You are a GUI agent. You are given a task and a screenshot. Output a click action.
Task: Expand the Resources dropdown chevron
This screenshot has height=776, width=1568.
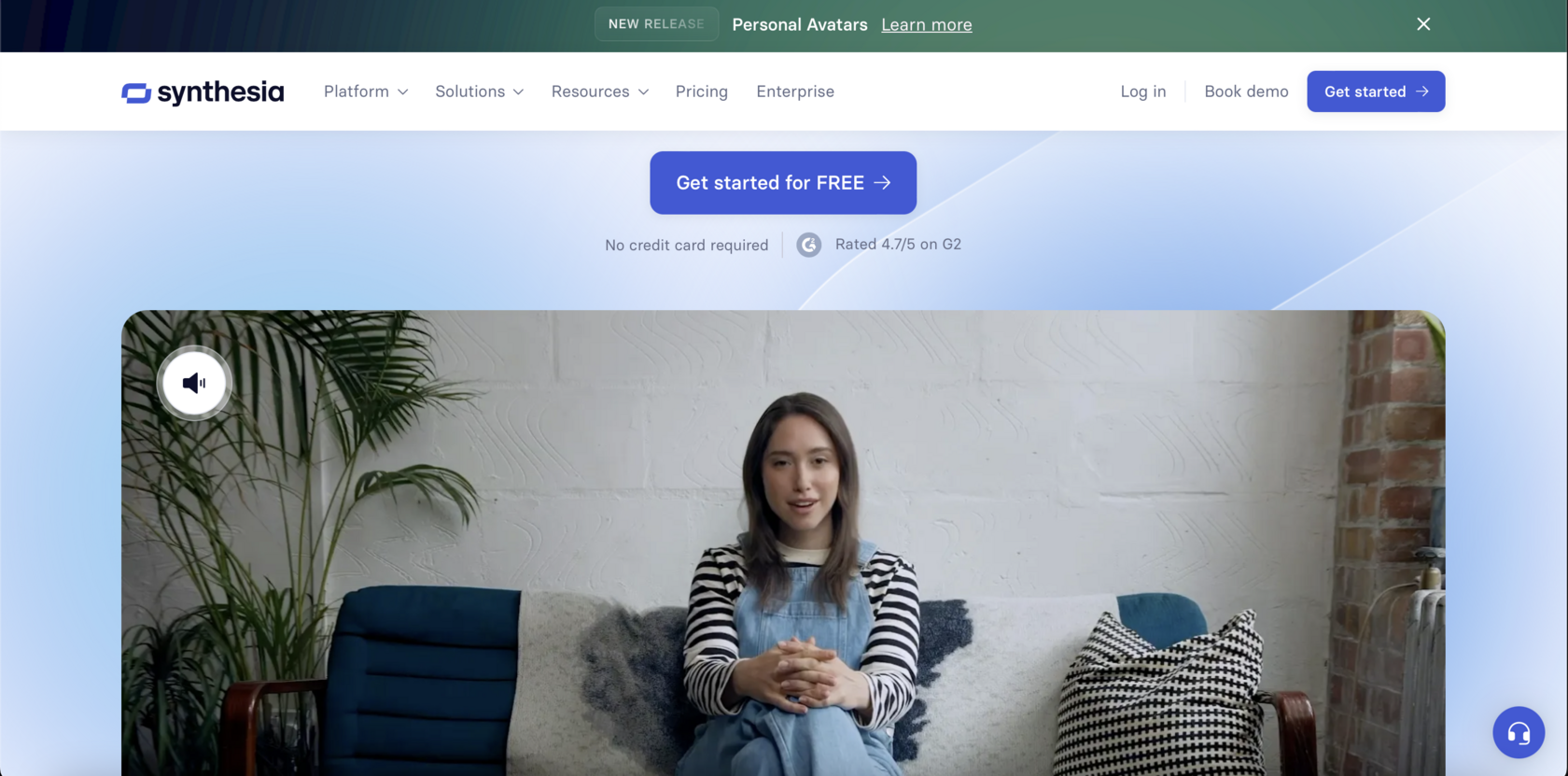click(643, 92)
